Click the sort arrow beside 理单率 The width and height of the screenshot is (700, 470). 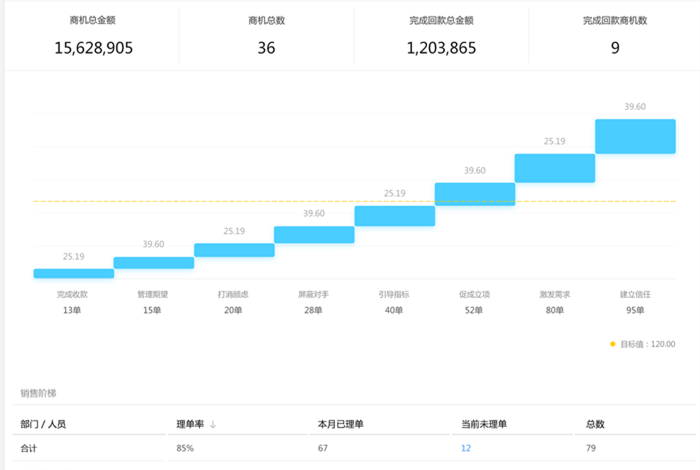(x=212, y=425)
